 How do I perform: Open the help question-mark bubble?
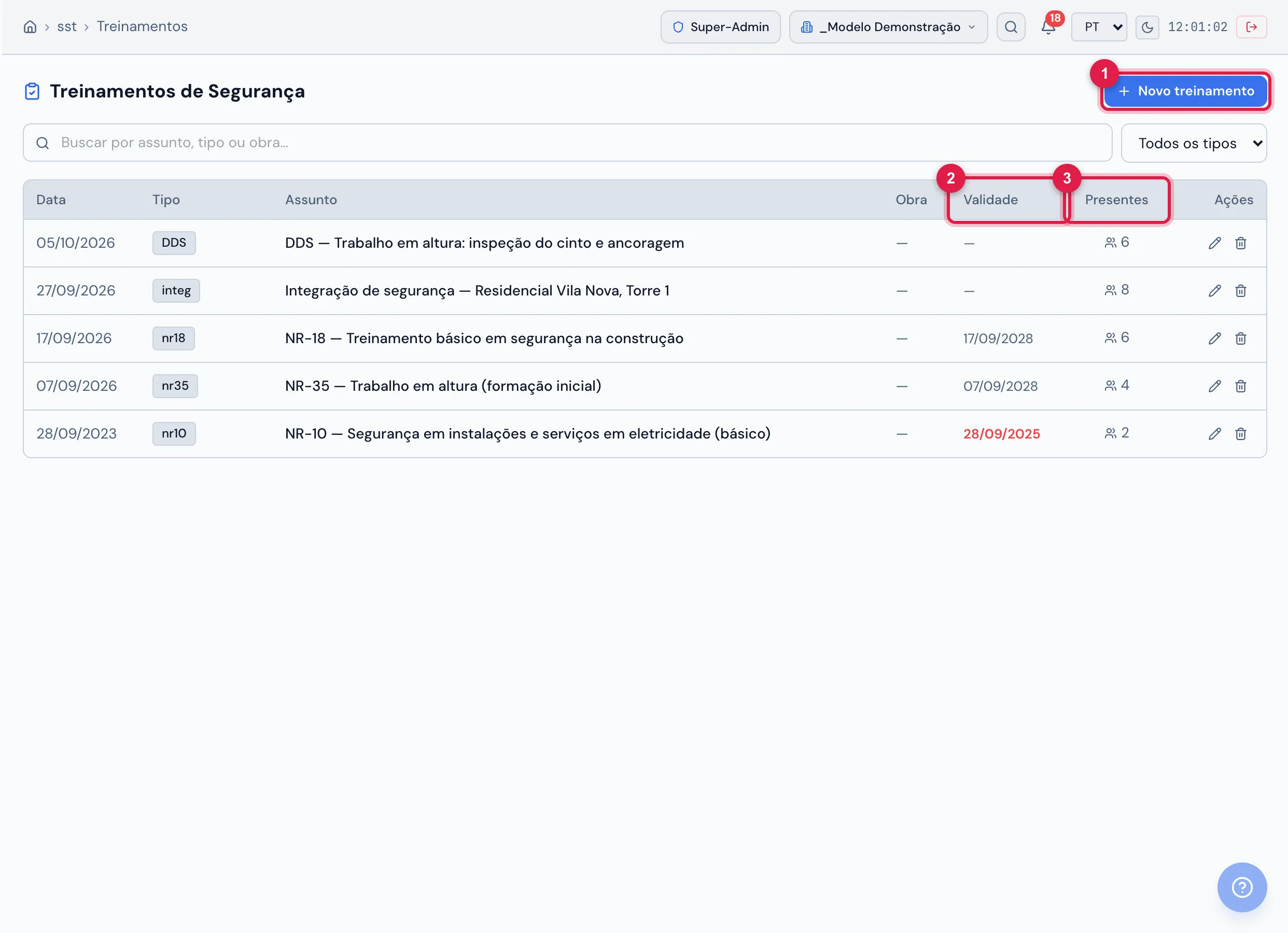[x=1242, y=887]
